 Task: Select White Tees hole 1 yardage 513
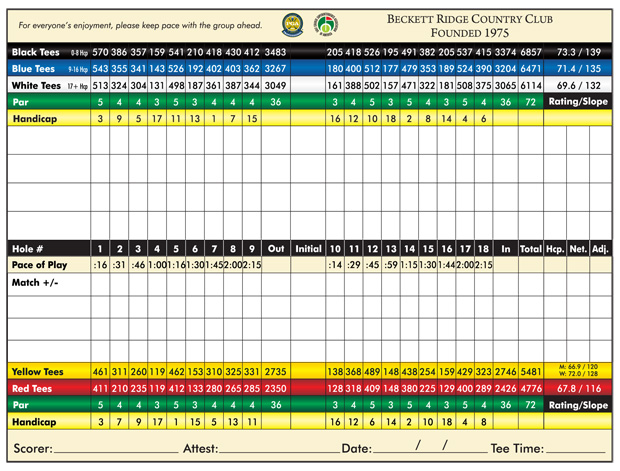[x=100, y=85]
